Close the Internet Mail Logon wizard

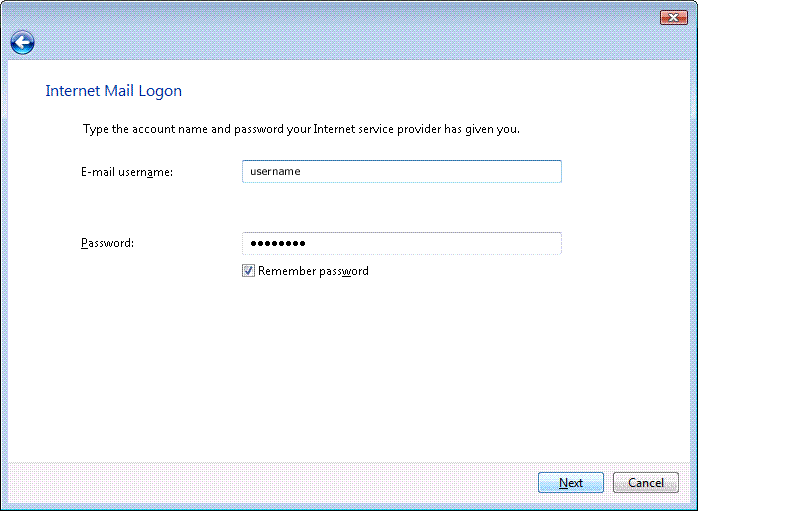point(673,18)
